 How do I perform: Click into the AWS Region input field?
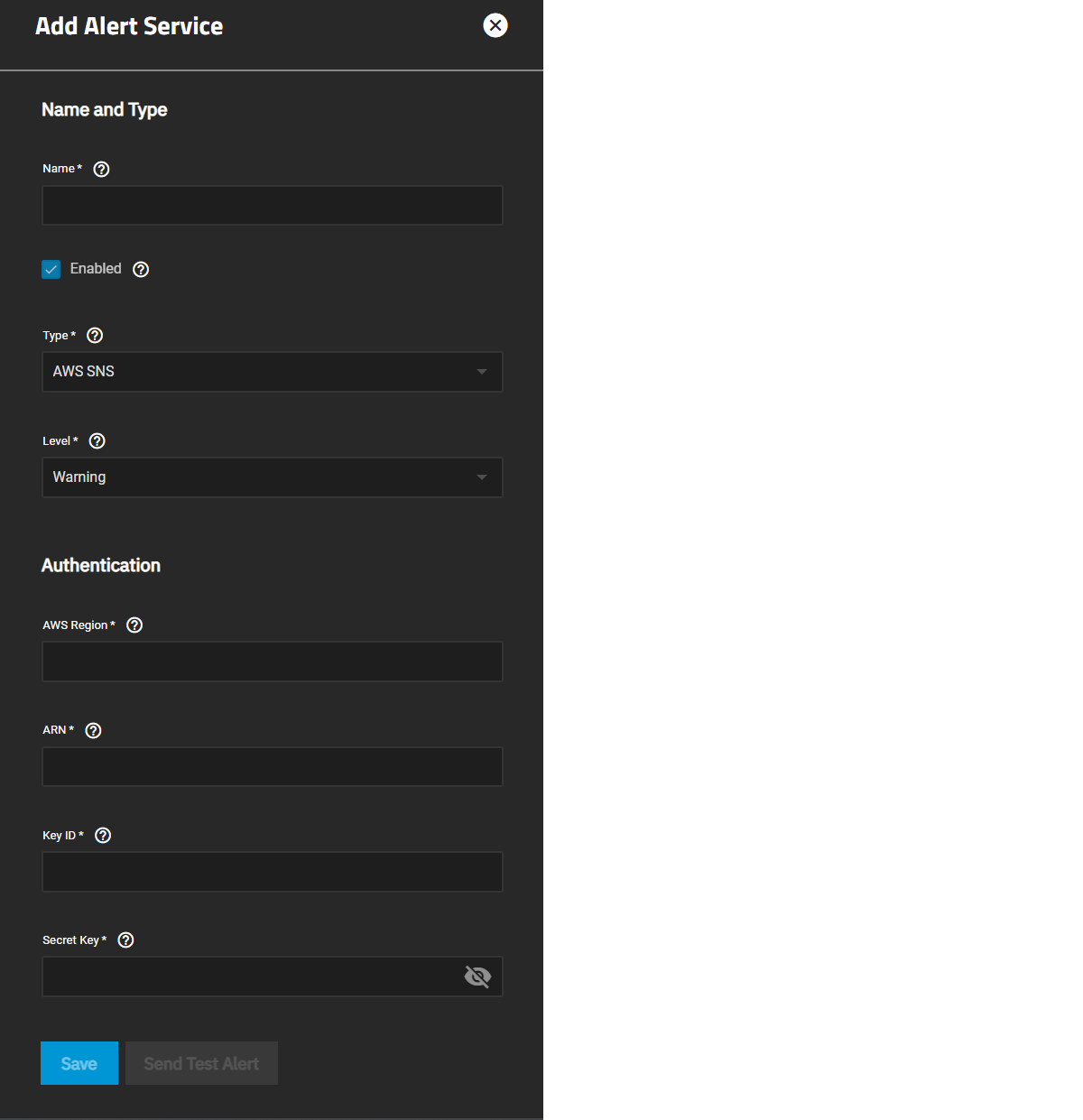[x=272, y=662]
